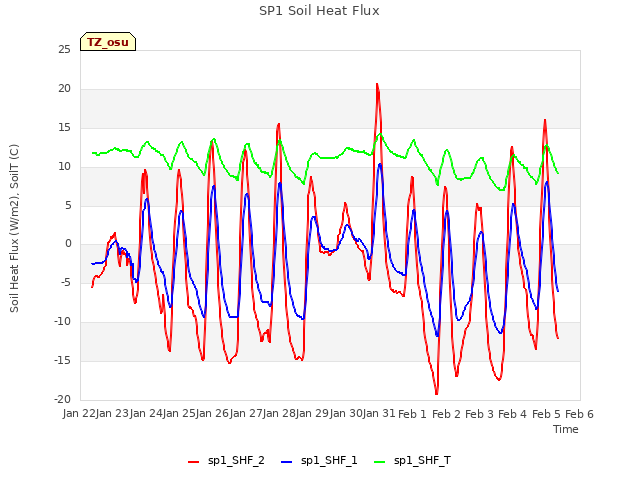The width and height of the screenshot is (640, 480).
Task: Click the Feb 6 x-axis tick label
Action: [579, 414]
